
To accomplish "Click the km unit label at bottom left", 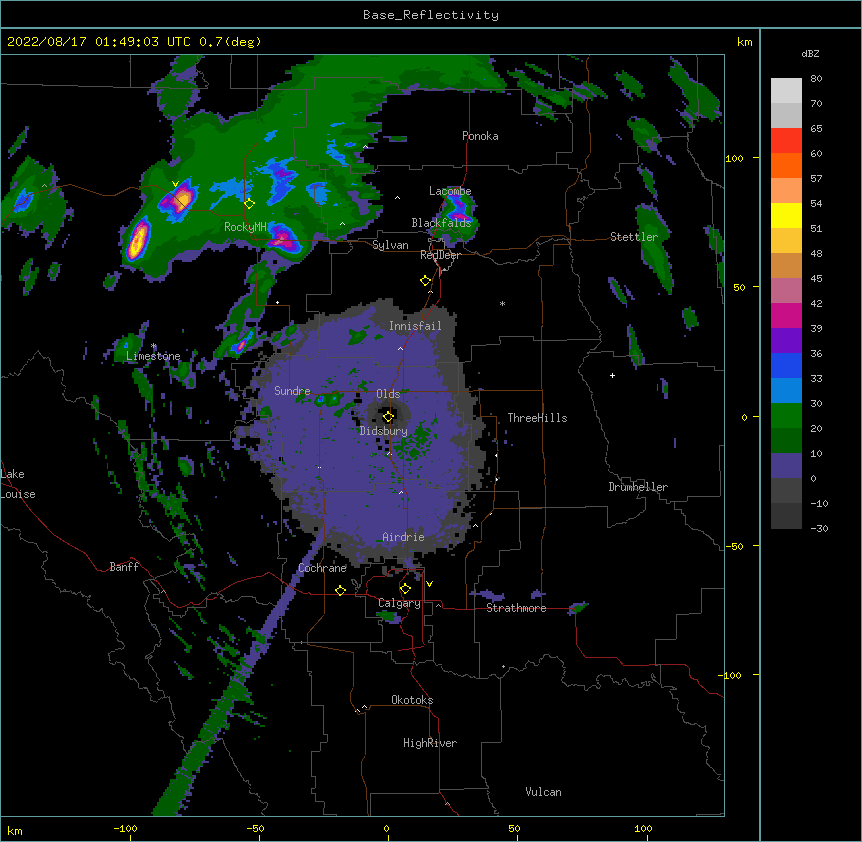I will pyautogui.click(x=15, y=831).
